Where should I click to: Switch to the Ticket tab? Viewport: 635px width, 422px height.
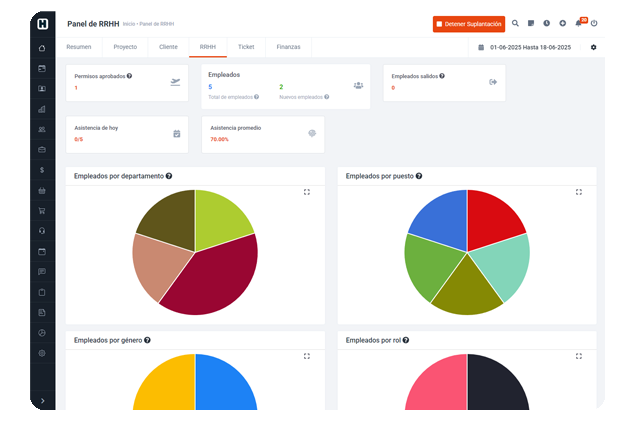point(246,47)
